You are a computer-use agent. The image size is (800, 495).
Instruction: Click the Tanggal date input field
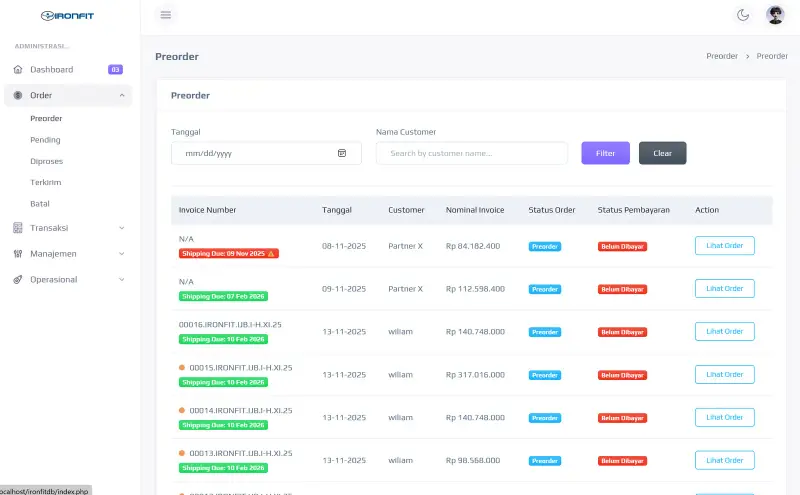[x=266, y=153]
